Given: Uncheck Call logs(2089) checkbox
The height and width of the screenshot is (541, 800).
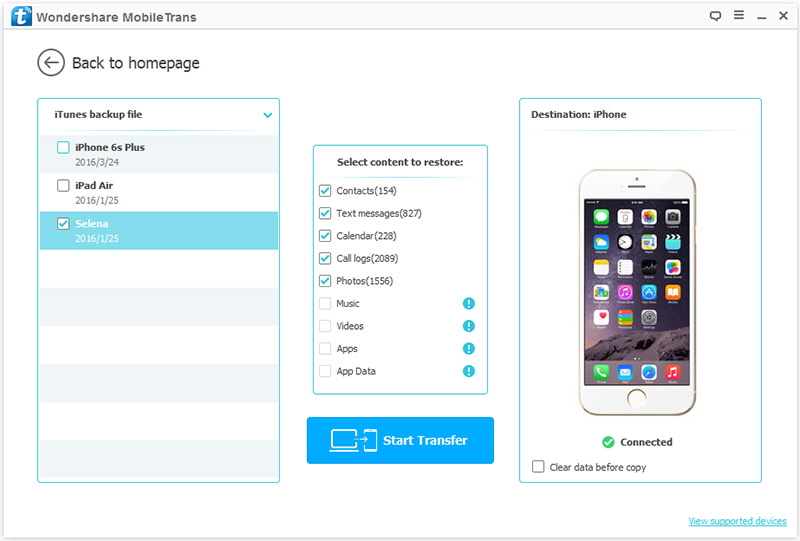Looking at the screenshot, I should click(325, 258).
